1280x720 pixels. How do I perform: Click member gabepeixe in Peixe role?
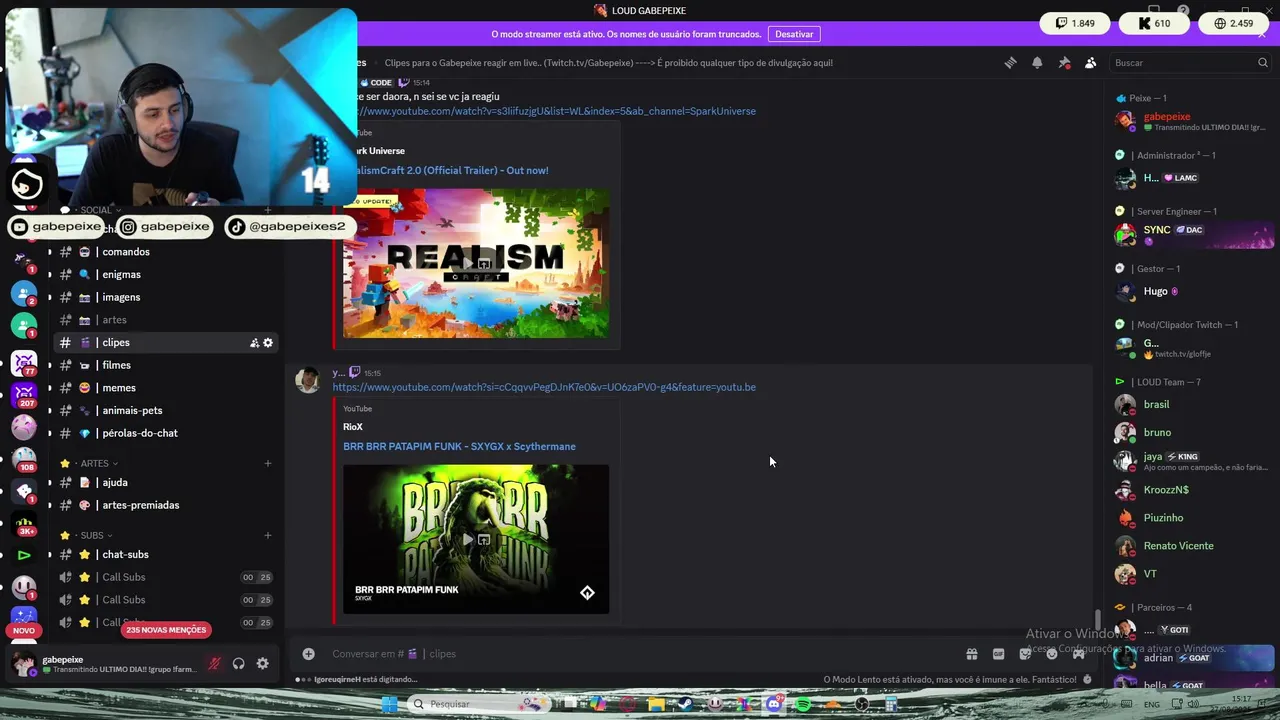(x=1194, y=121)
